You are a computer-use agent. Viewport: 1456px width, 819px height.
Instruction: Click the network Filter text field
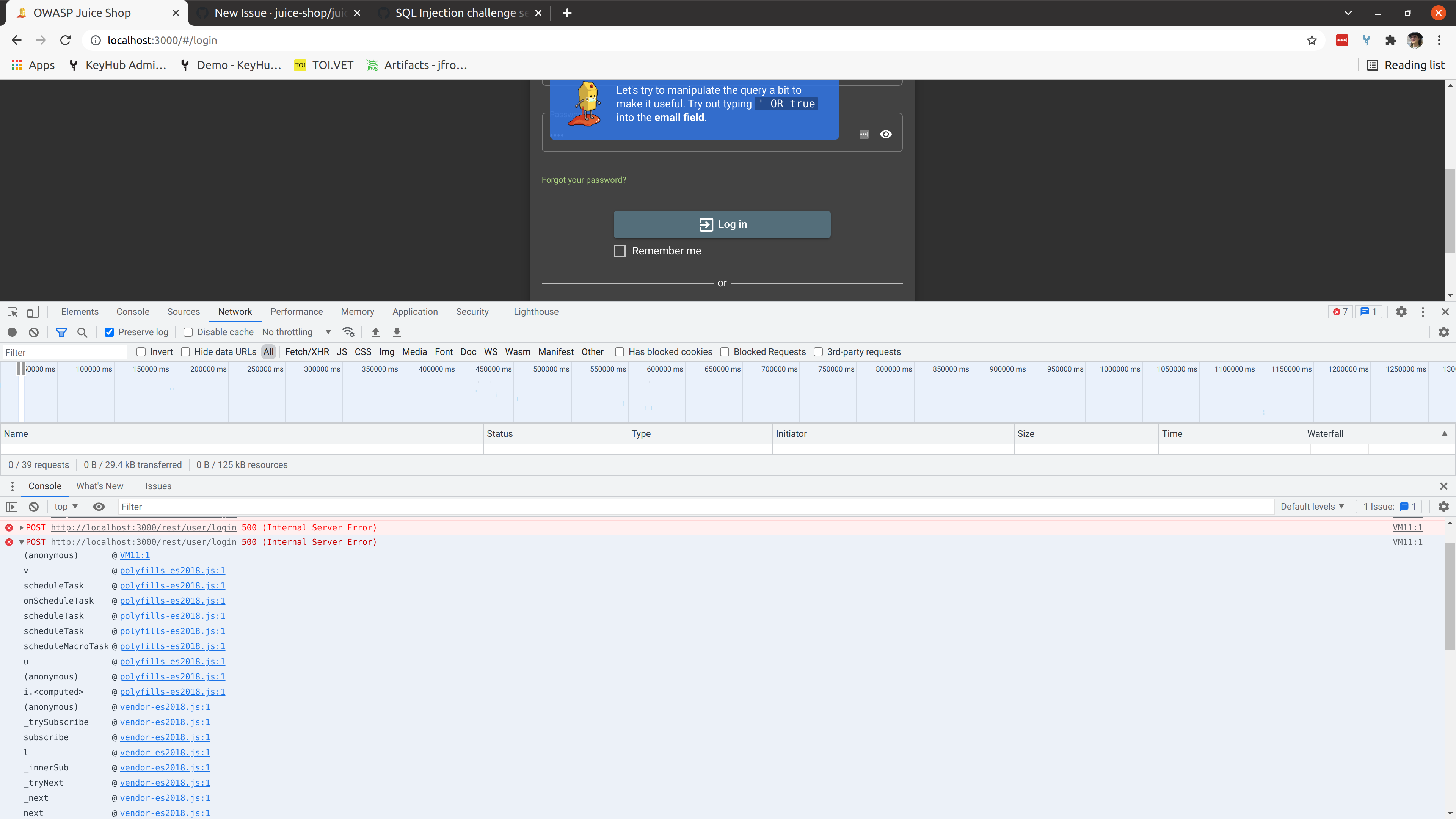point(65,352)
